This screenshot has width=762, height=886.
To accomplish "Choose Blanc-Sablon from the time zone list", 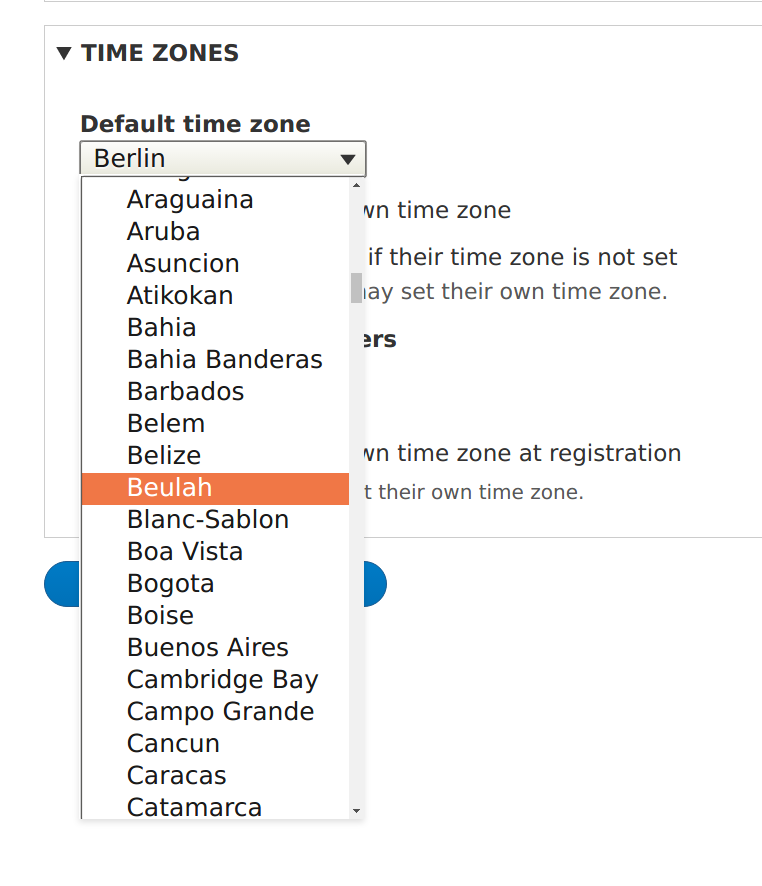I will (208, 519).
